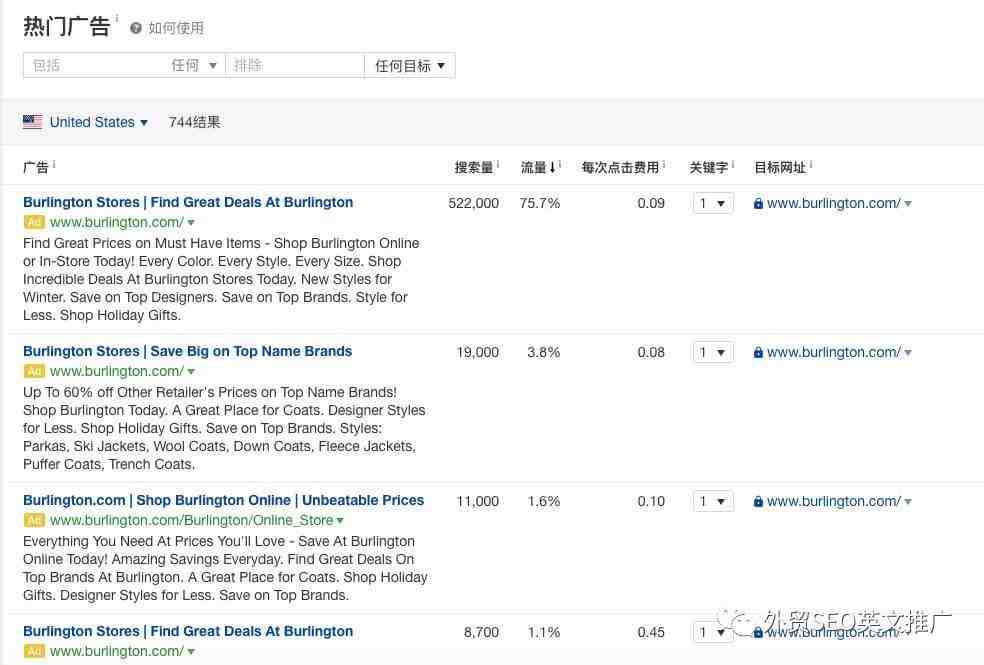This screenshot has height=665, width=984.
Task: Click Ad badge in the 11,000 row
Action: click(34, 520)
